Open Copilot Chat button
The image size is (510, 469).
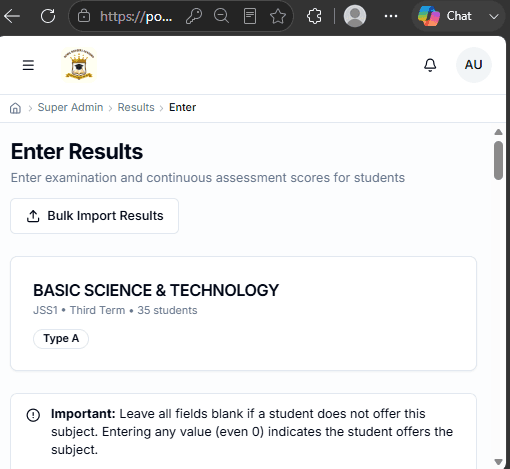(x=445, y=16)
